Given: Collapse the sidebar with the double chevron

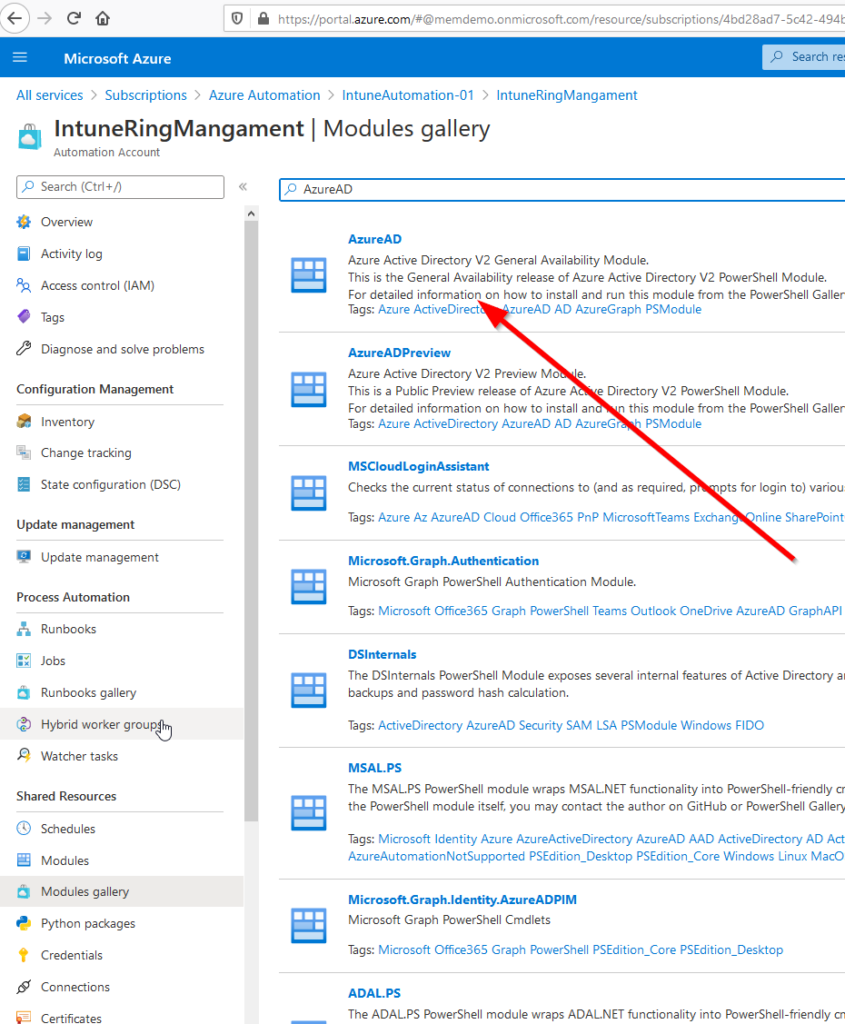Looking at the screenshot, I should pyautogui.click(x=243, y=187).
